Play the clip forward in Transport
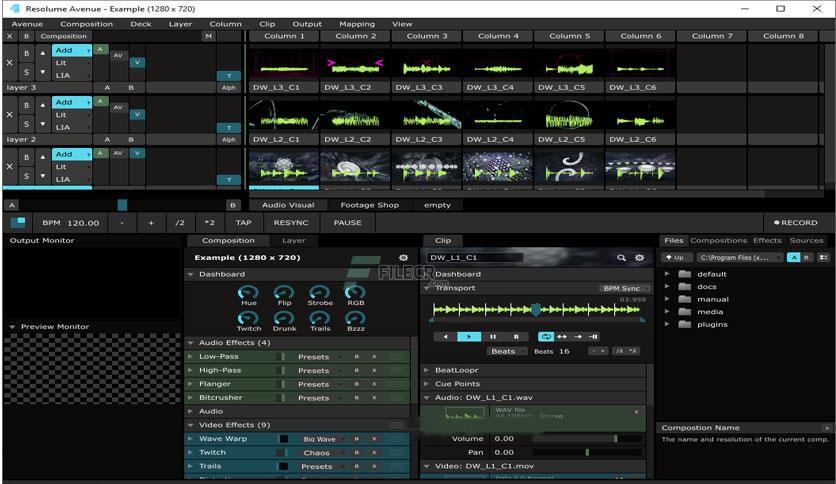836x484 pixels. 469,336
